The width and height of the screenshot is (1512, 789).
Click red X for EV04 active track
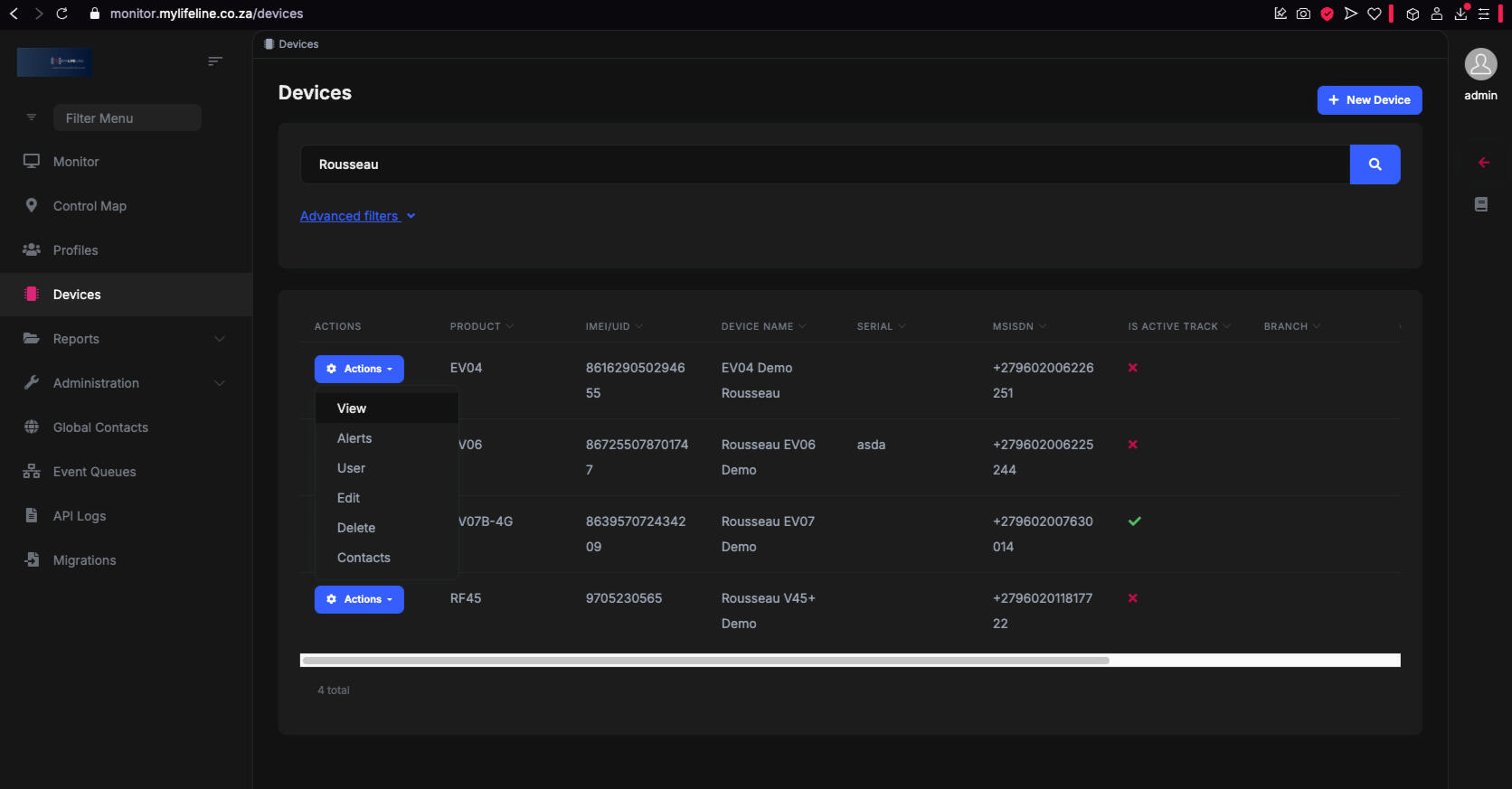point(1132,368)
